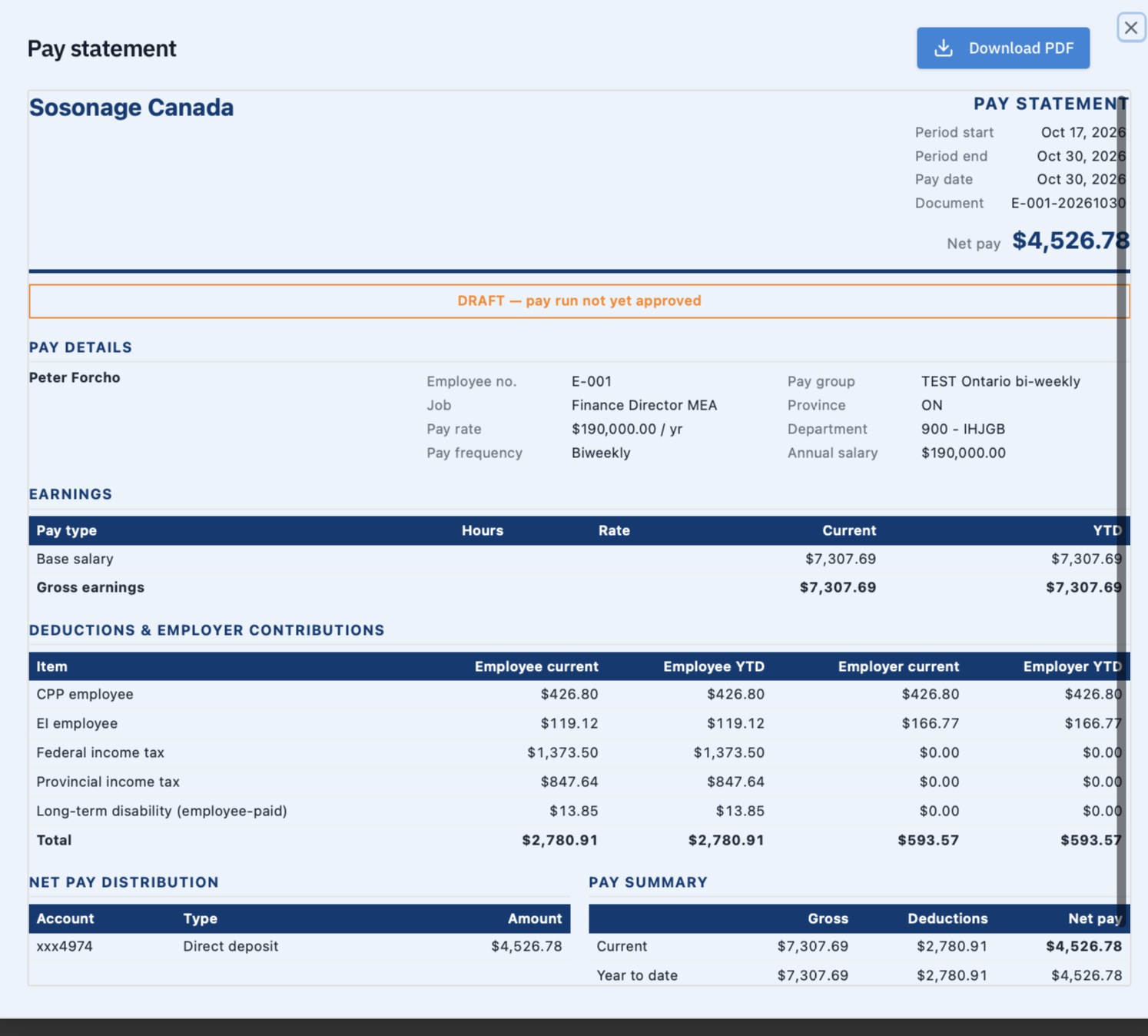Image resolution: width=1148 pixels, height=1036 pixels.
Task: Click the Pay statement dialog title
Action: (102, 48)
